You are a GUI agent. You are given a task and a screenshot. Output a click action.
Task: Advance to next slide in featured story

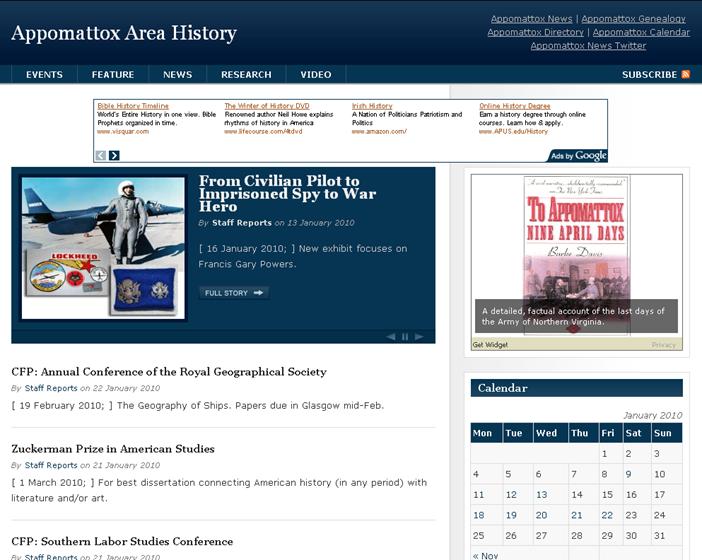click(x=419, y=337)
